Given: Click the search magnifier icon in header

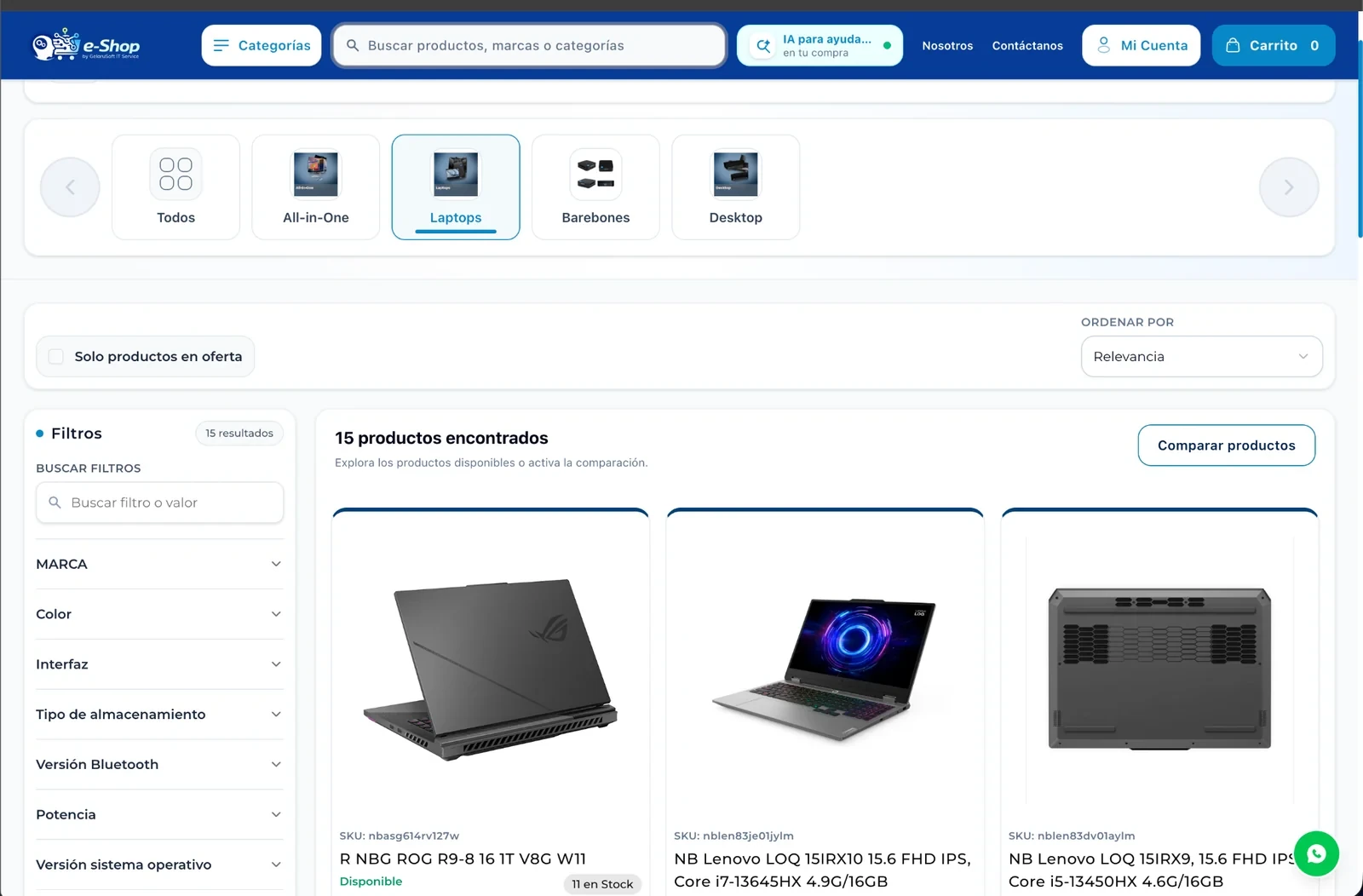Looking at the screenshot, I should coord(353,45).
